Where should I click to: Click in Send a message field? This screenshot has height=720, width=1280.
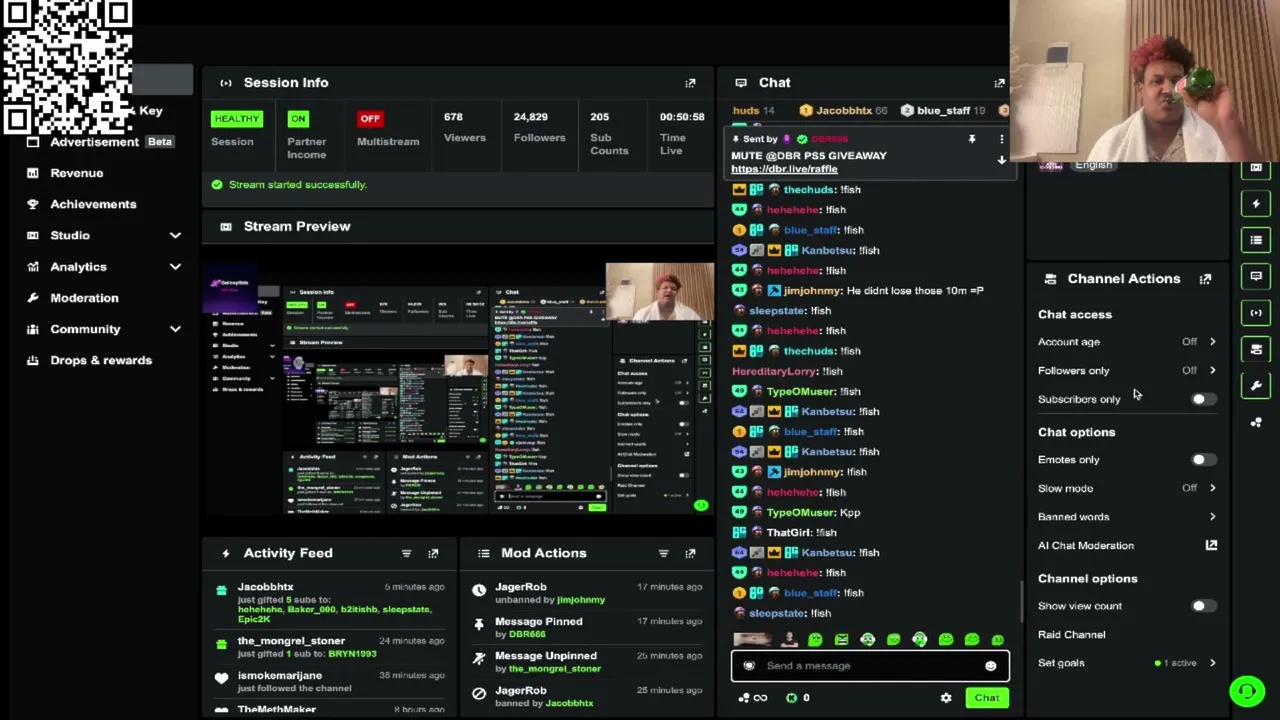[870, 666]
